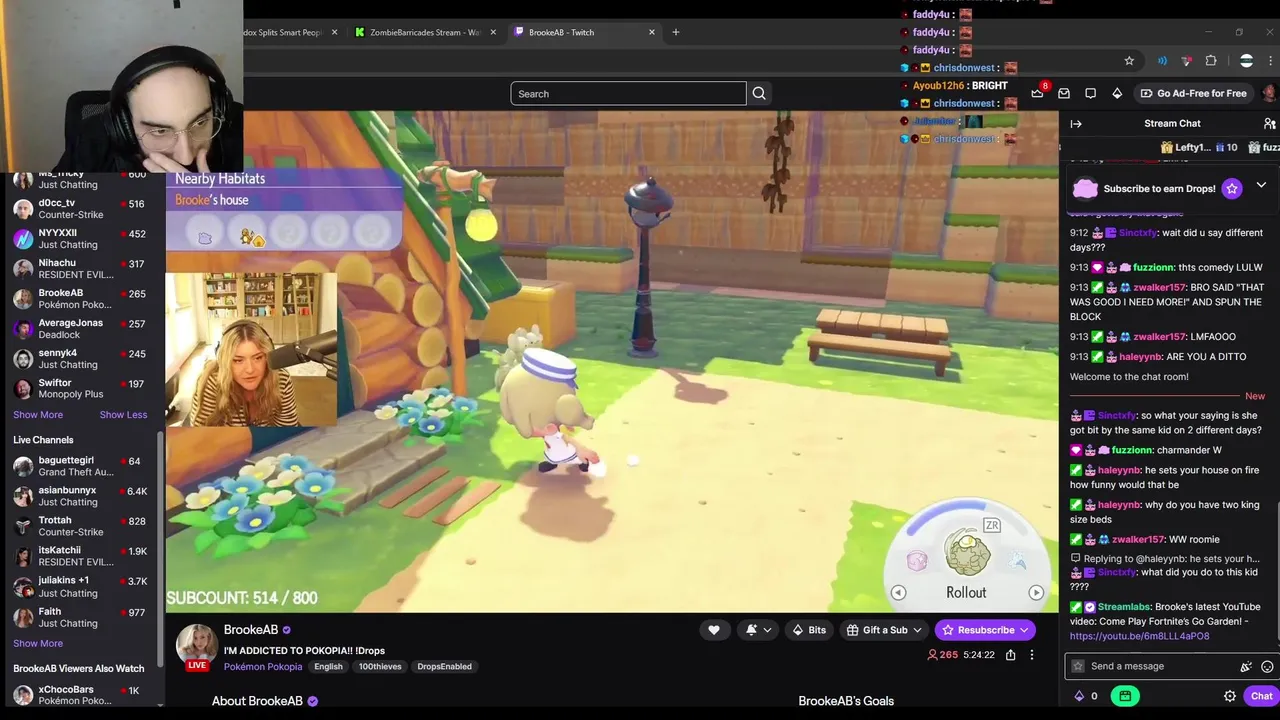Image resolution: width=1280 pixels, height=720 pixels.
Task: Click first Show More in sidebar
Action: 38,415
